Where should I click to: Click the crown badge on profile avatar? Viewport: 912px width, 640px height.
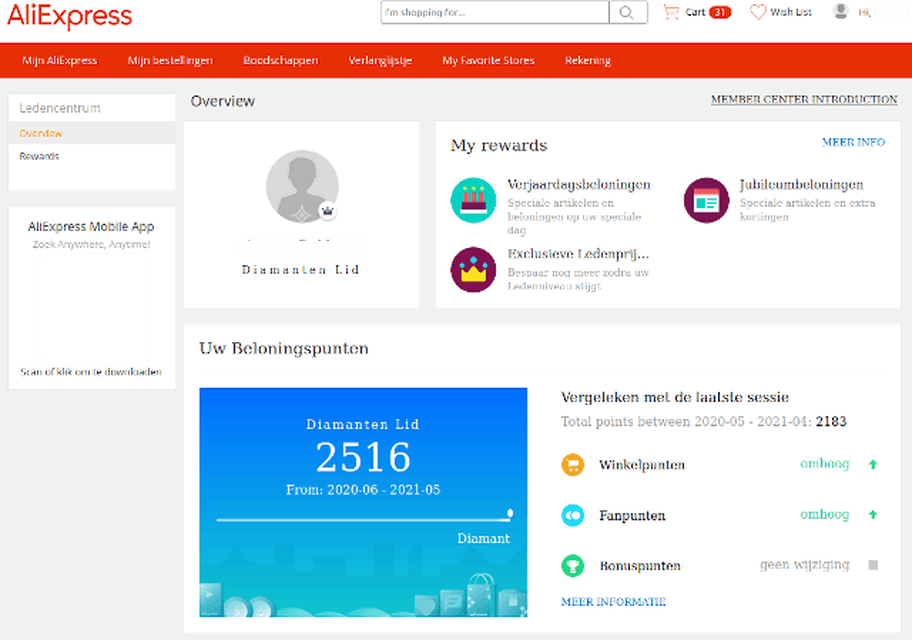click(327, 211)
